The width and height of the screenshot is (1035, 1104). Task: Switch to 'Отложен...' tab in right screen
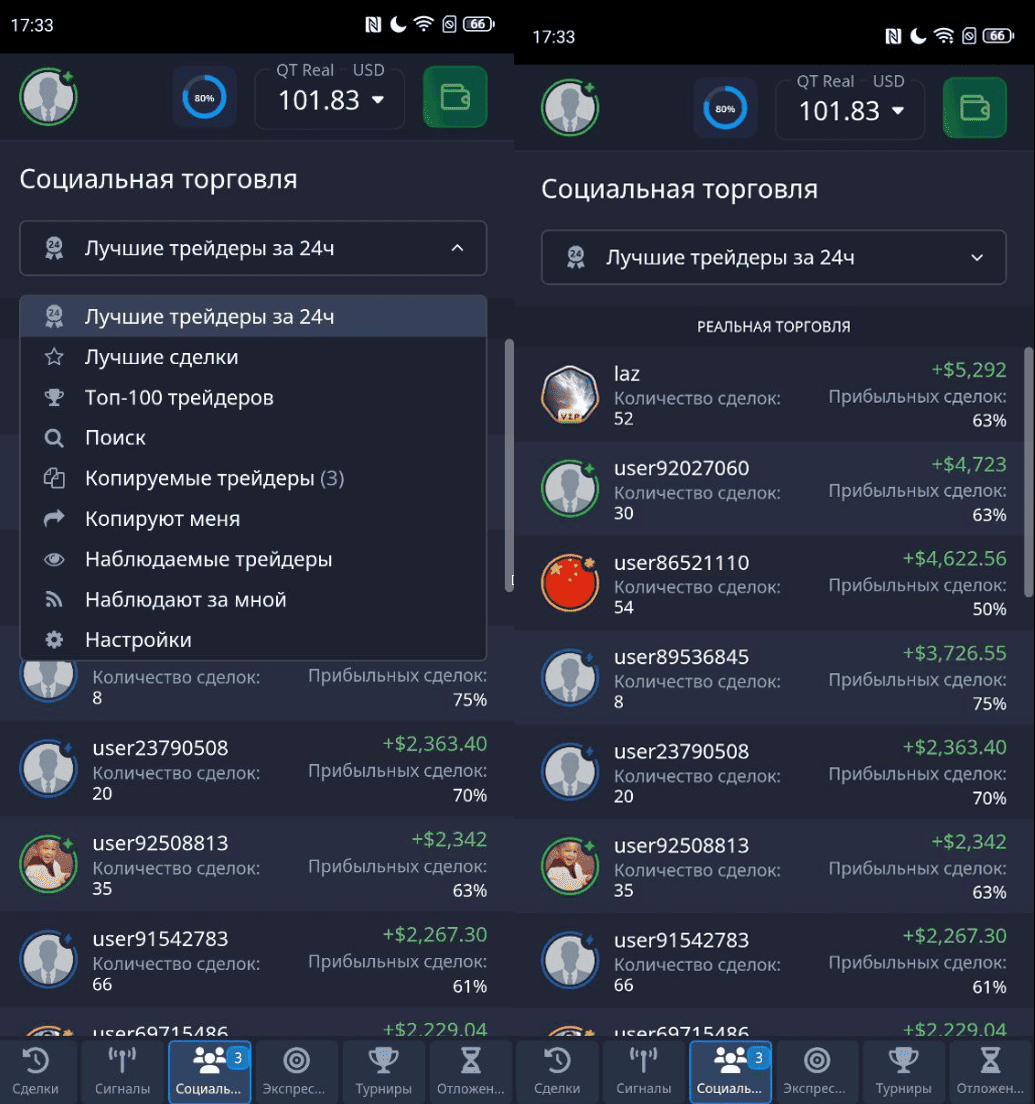click(990, 1072)
